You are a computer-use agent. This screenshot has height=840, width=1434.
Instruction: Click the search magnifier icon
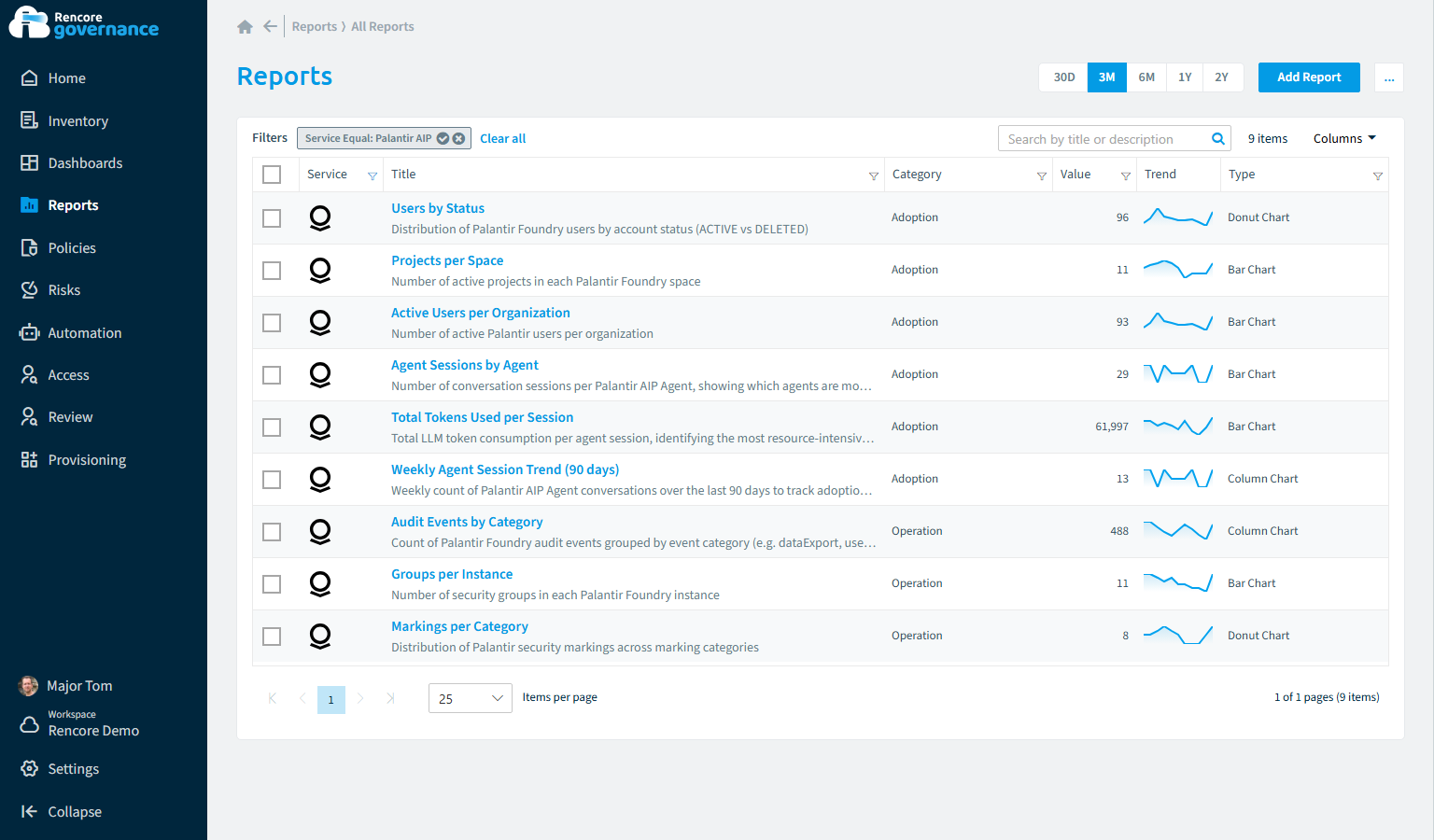[x=1218, y=139]
